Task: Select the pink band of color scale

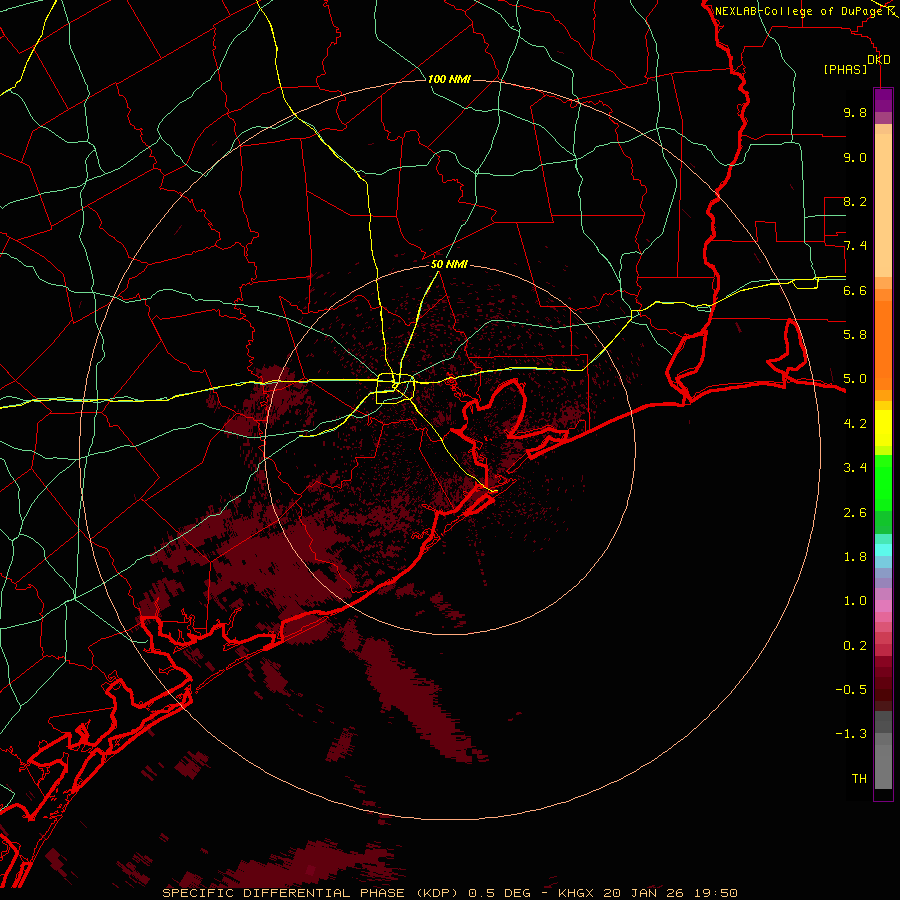Action: pyautogui.click(x=883, y=606)
